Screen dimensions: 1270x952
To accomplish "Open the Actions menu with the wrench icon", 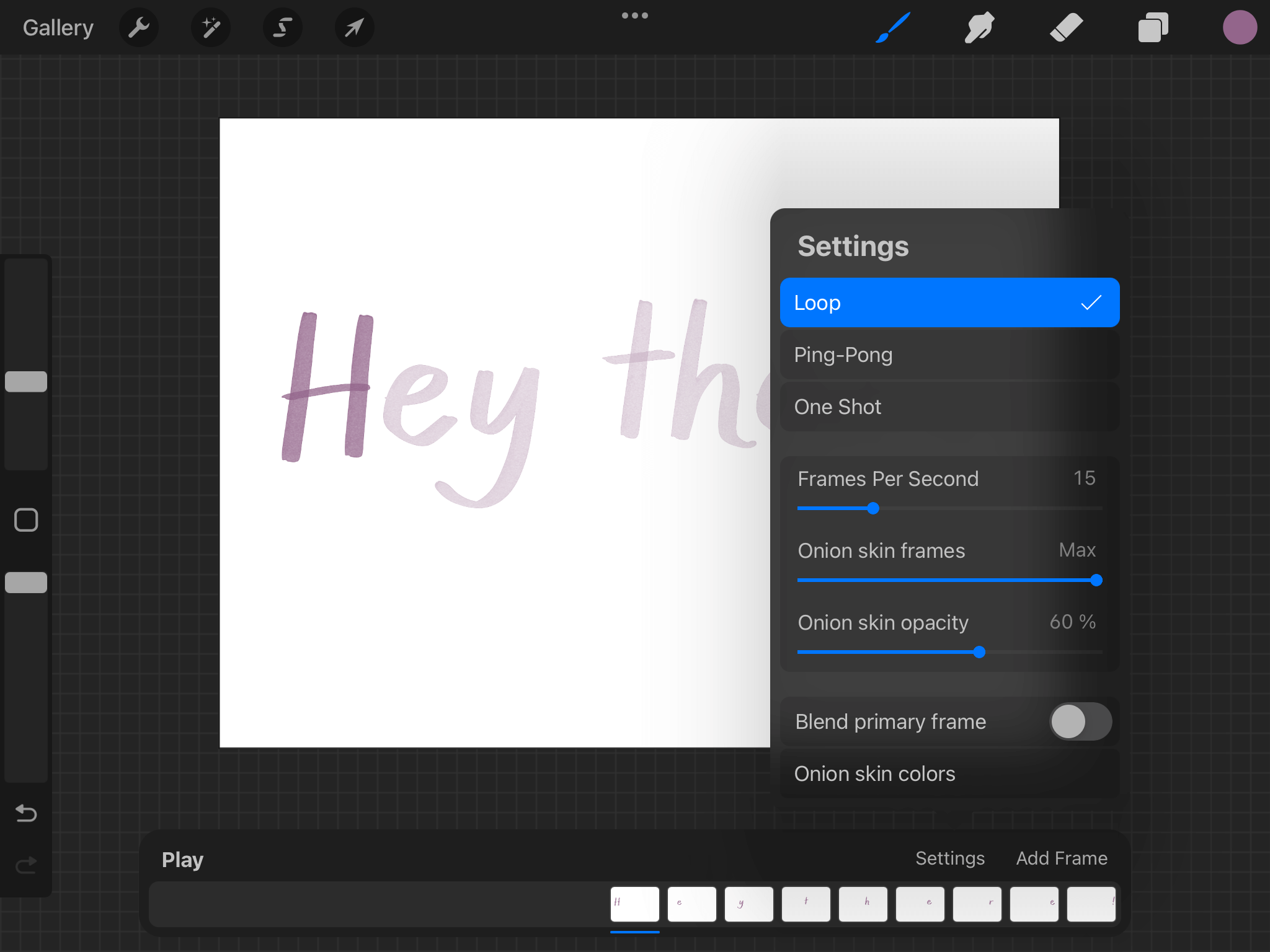I will [x=139, y=27].
